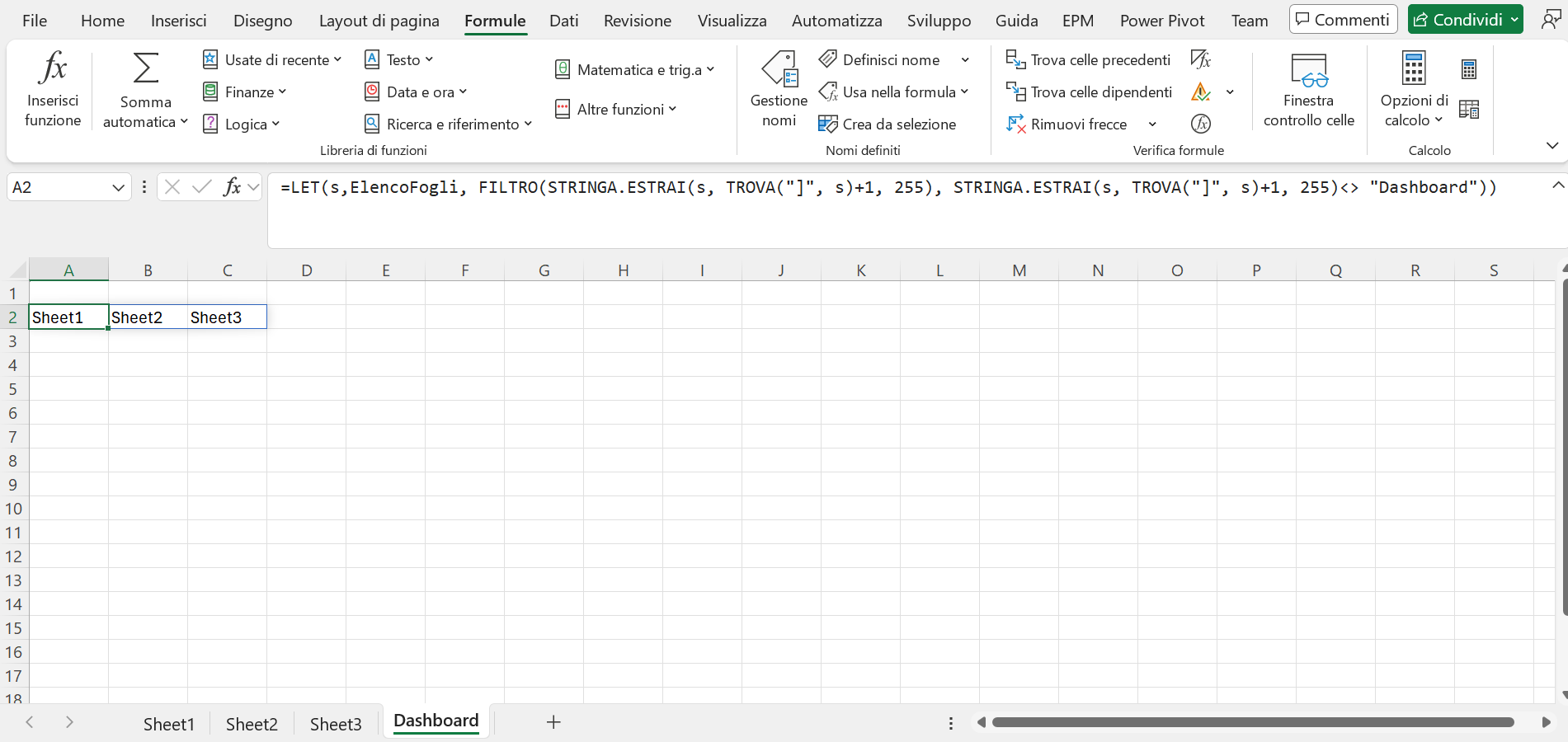Open Usate di recente dropdown

point(272,59)
